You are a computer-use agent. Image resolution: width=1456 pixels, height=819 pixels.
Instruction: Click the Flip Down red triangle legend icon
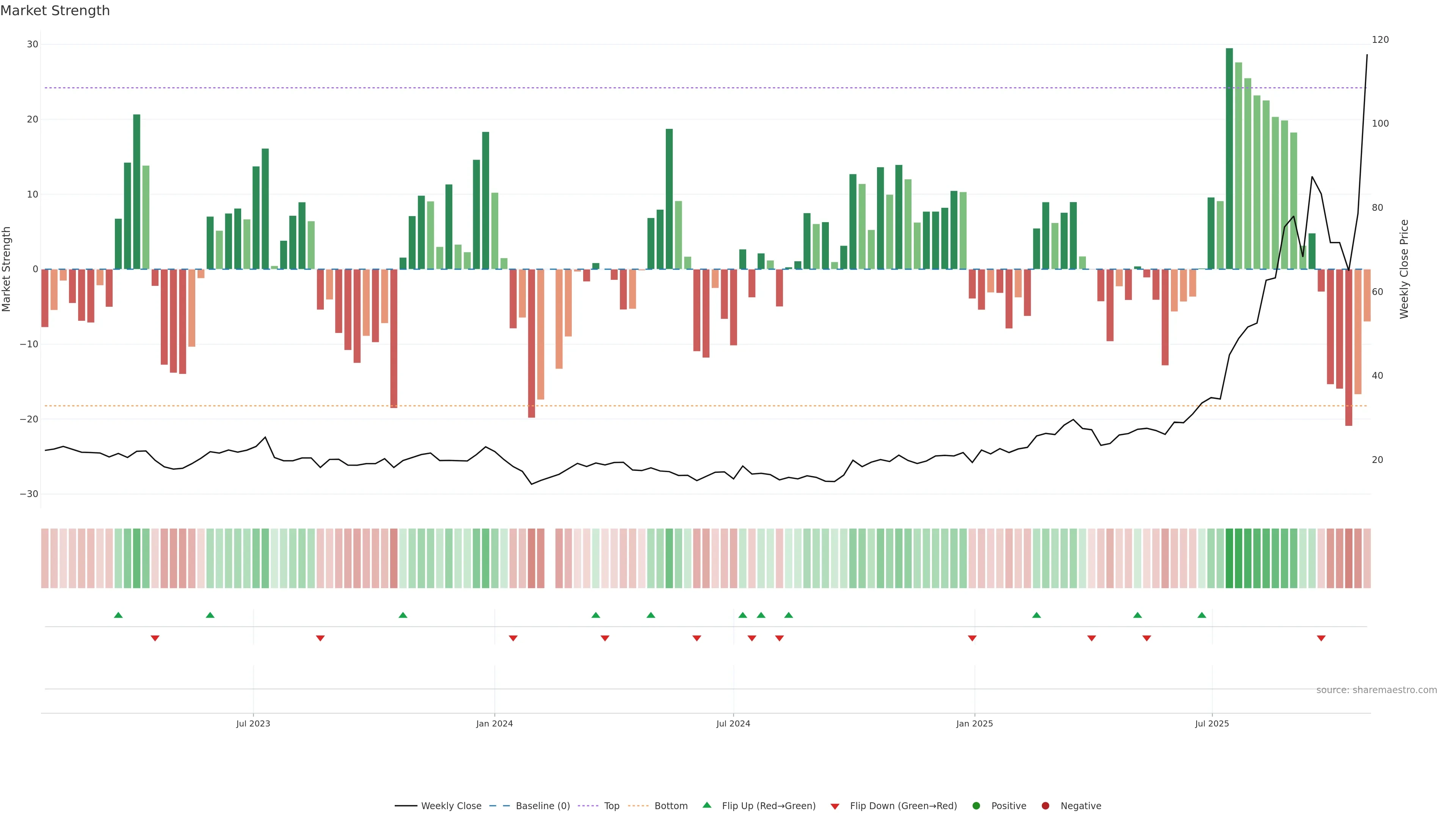(x=835, y=806)
